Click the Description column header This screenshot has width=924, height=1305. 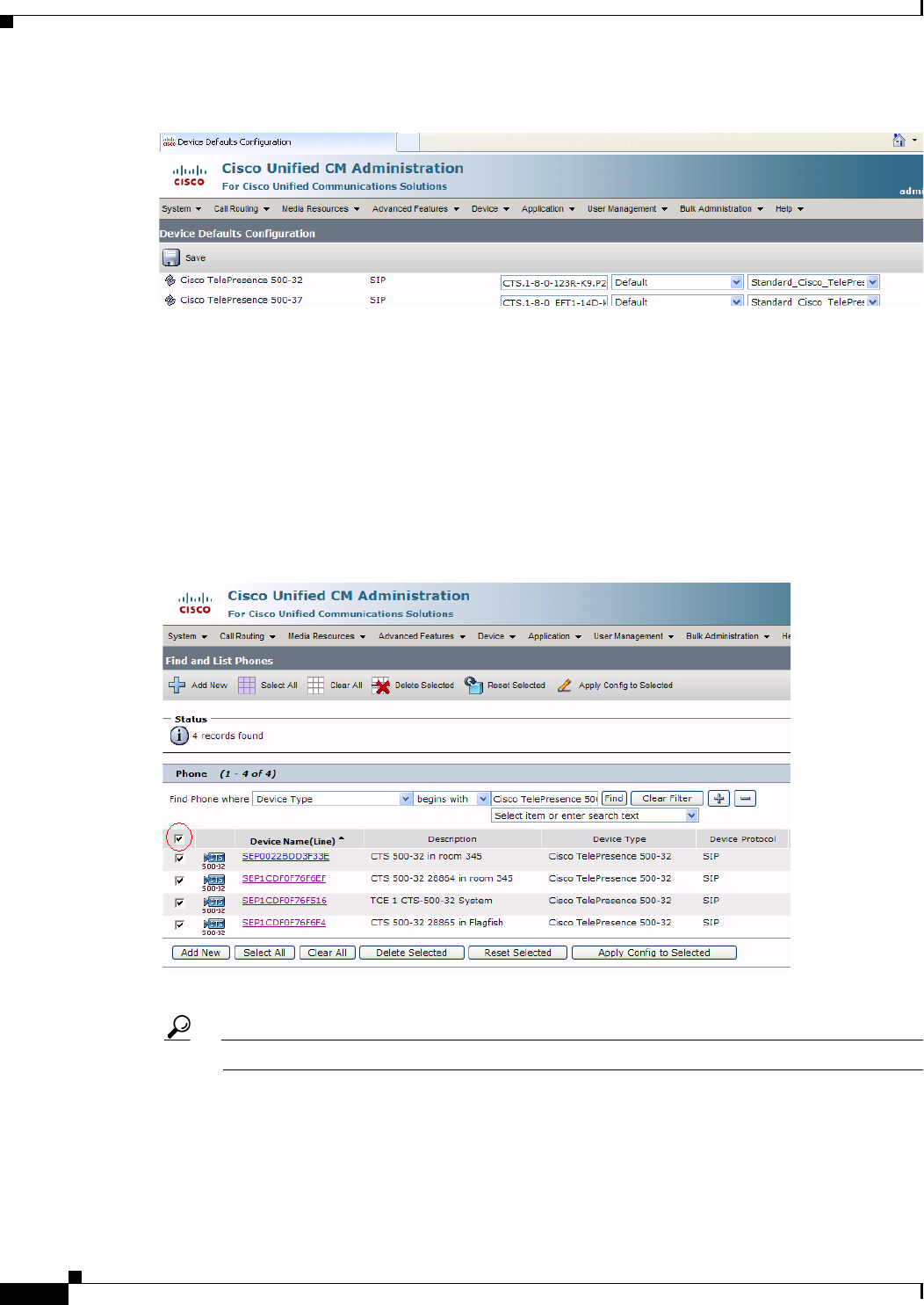[452, 839]
